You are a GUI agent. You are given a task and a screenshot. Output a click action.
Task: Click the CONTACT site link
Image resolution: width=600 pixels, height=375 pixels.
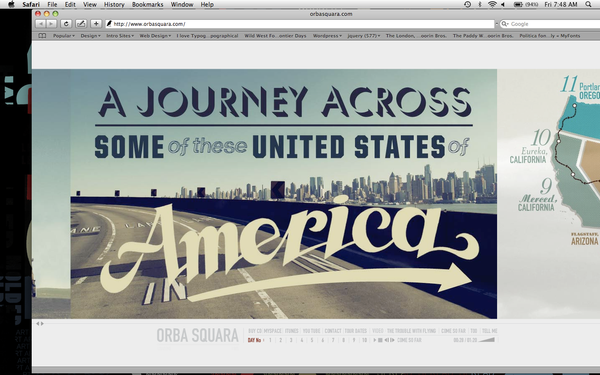click(x=333, y=331)
